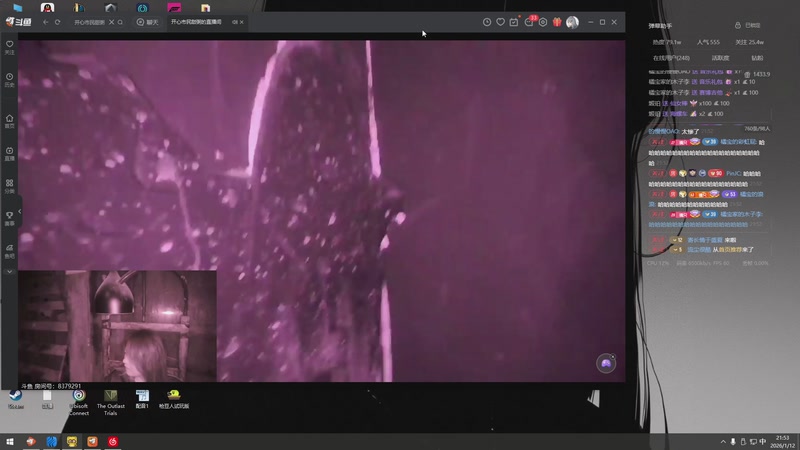Switch to 在线用户(248) tab
Screen dimensions: 800x450
click(671, 58)
